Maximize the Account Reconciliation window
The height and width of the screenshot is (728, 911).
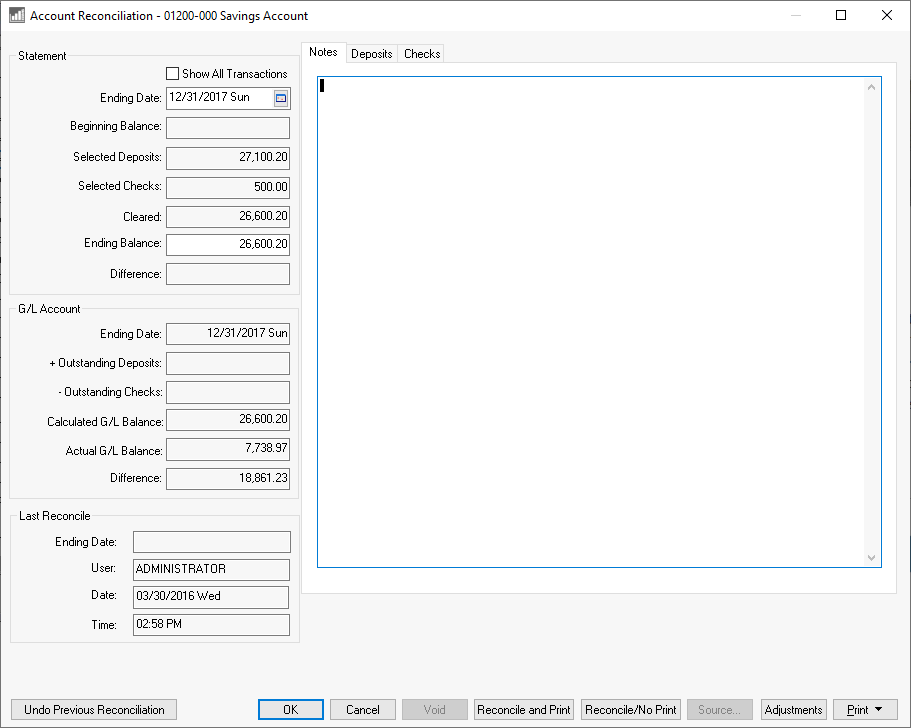point(841,15)
